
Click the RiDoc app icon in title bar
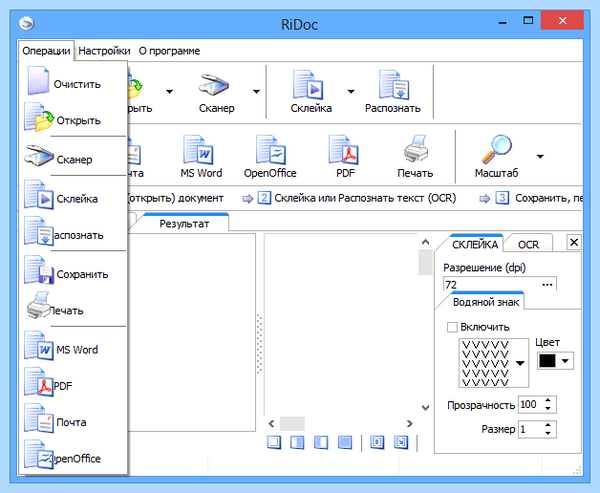pos(27,24)
